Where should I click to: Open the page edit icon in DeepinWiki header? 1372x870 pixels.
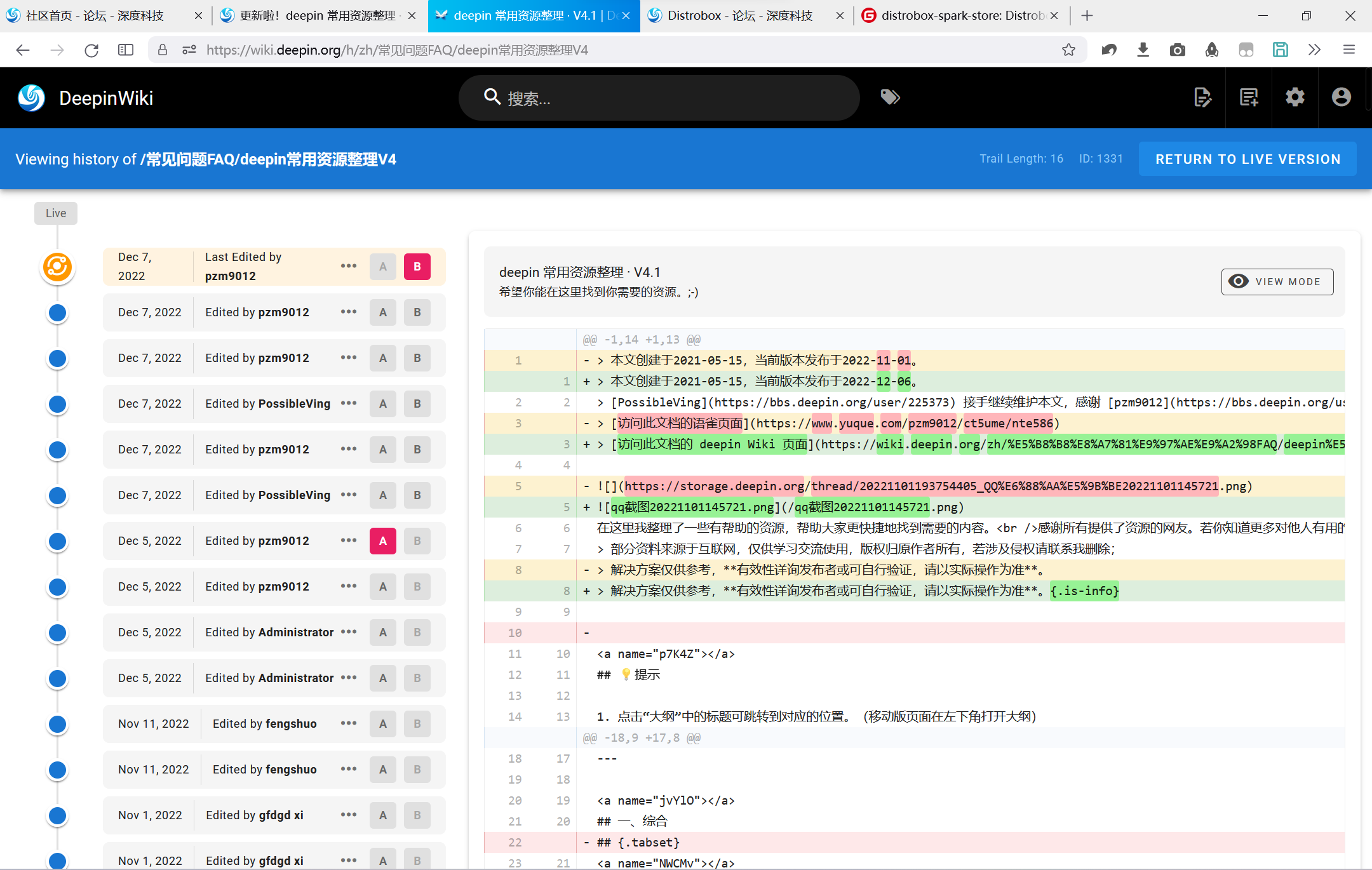1202,98
